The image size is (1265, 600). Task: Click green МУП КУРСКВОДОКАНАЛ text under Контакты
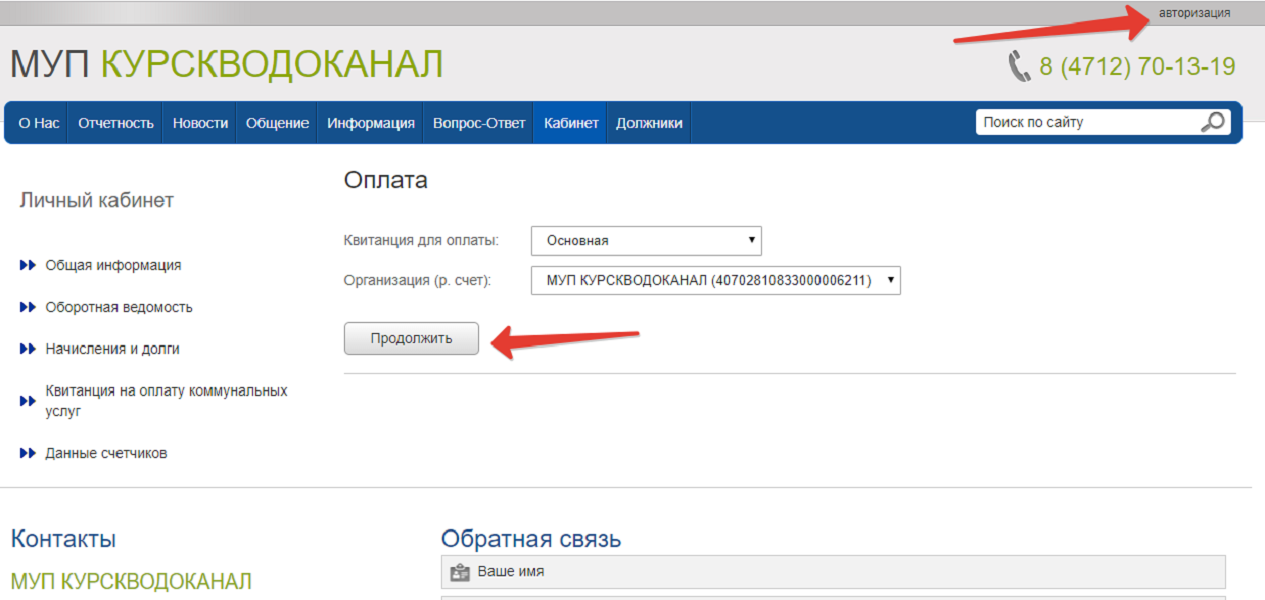[131, 580]
